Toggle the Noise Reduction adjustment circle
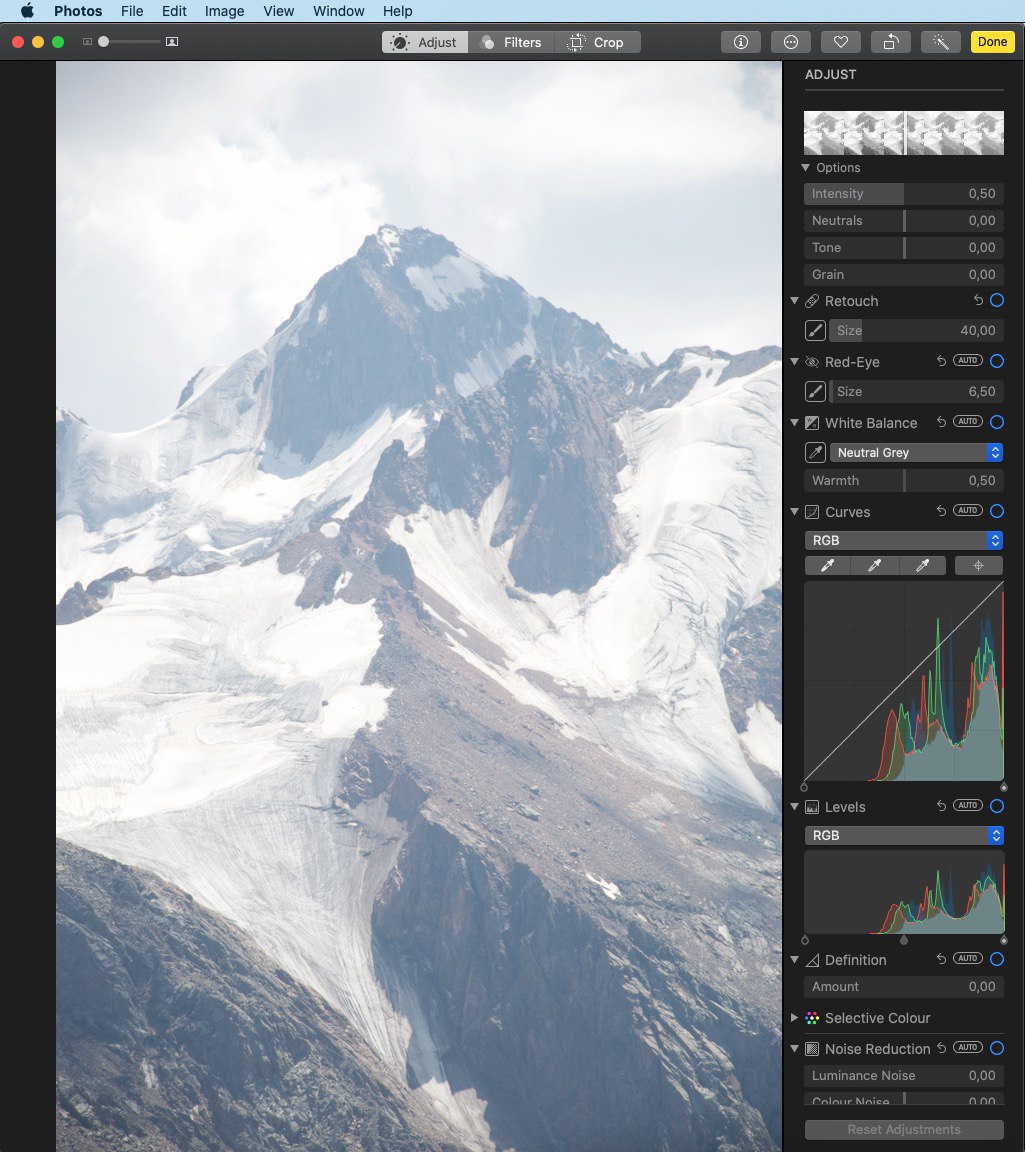This screenshot has height=1152, width=1025. point(997,1048)
